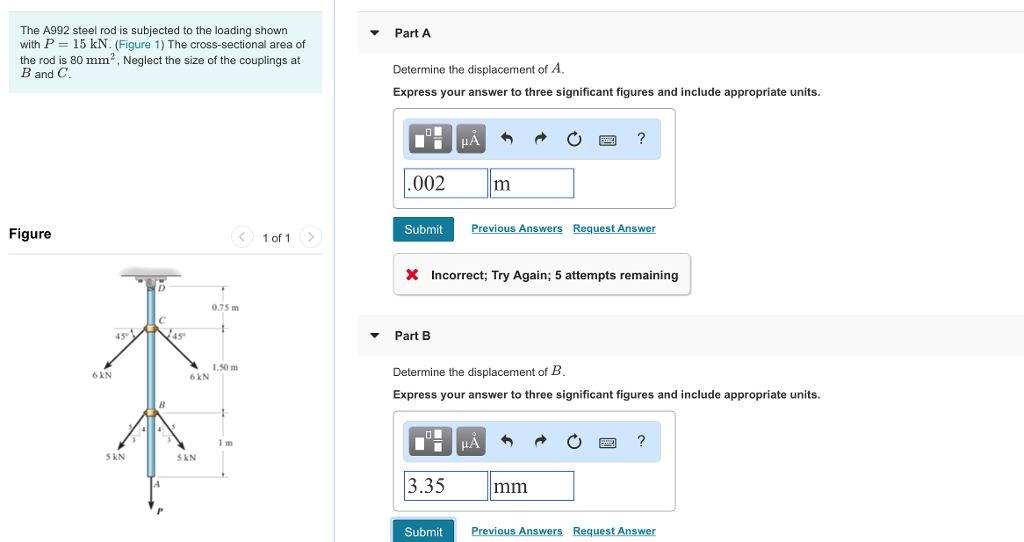The image size is (1024, 542).
Task: Submit the Part A answer
Action: click(x=423, y=229)
